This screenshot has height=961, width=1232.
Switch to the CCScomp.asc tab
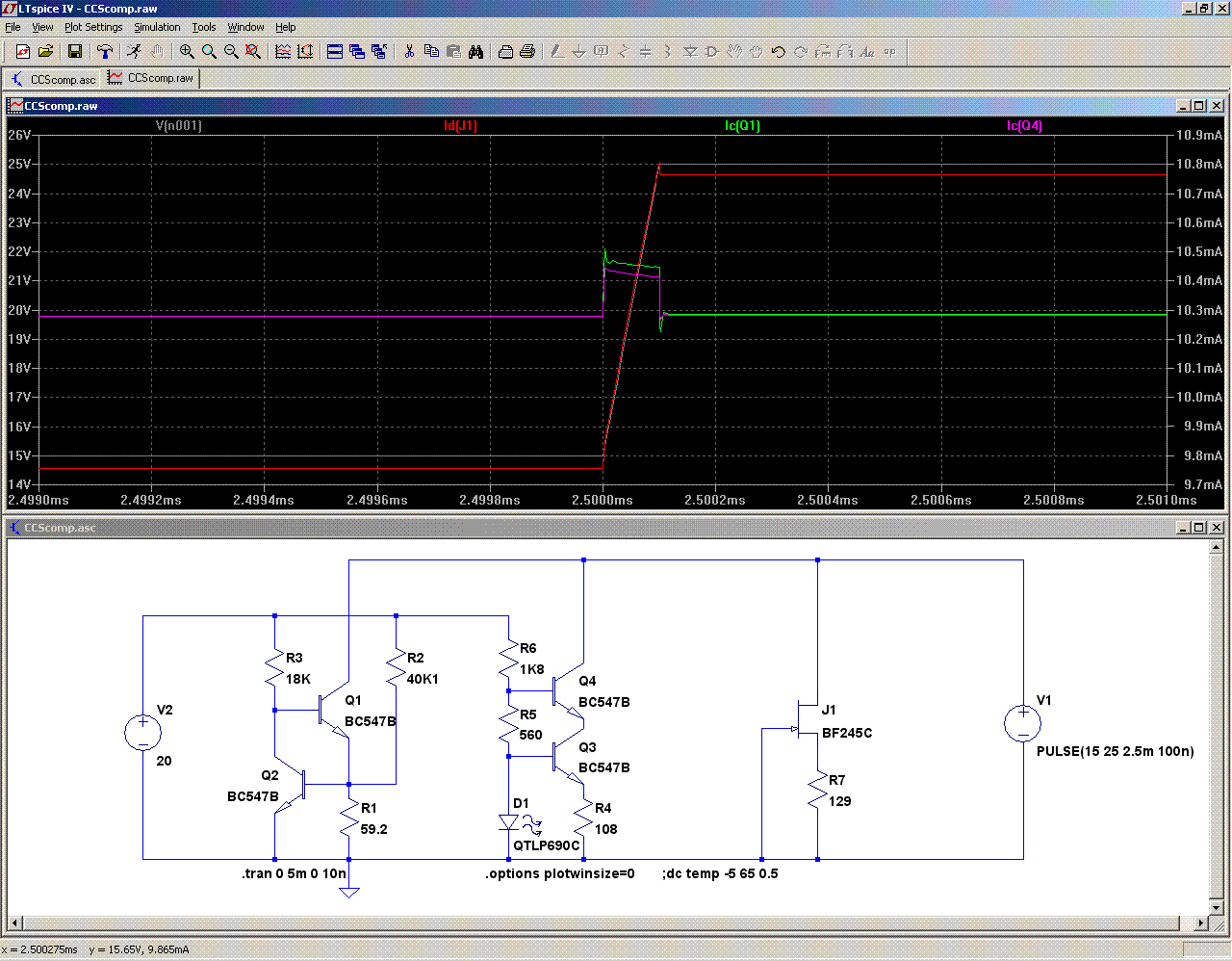click(53, 79)
